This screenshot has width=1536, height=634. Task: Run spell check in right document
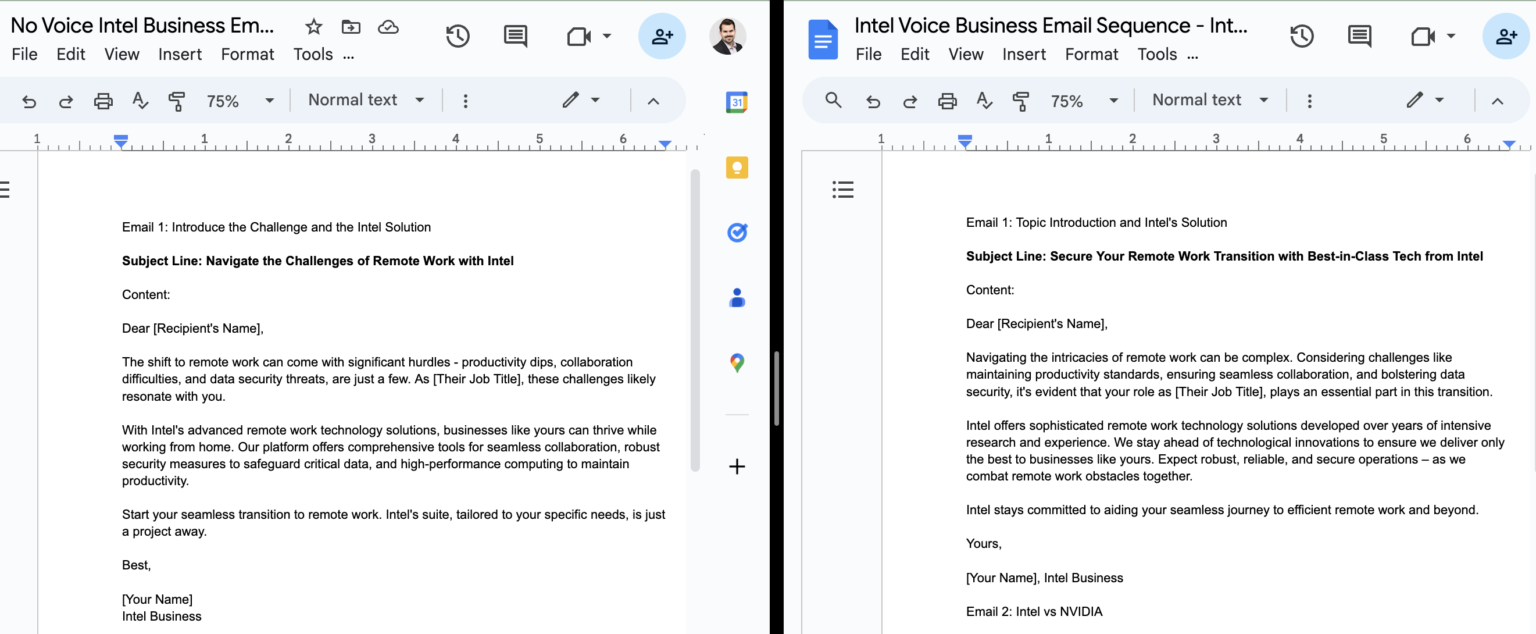pyautogui.click(x=985, y=100)
